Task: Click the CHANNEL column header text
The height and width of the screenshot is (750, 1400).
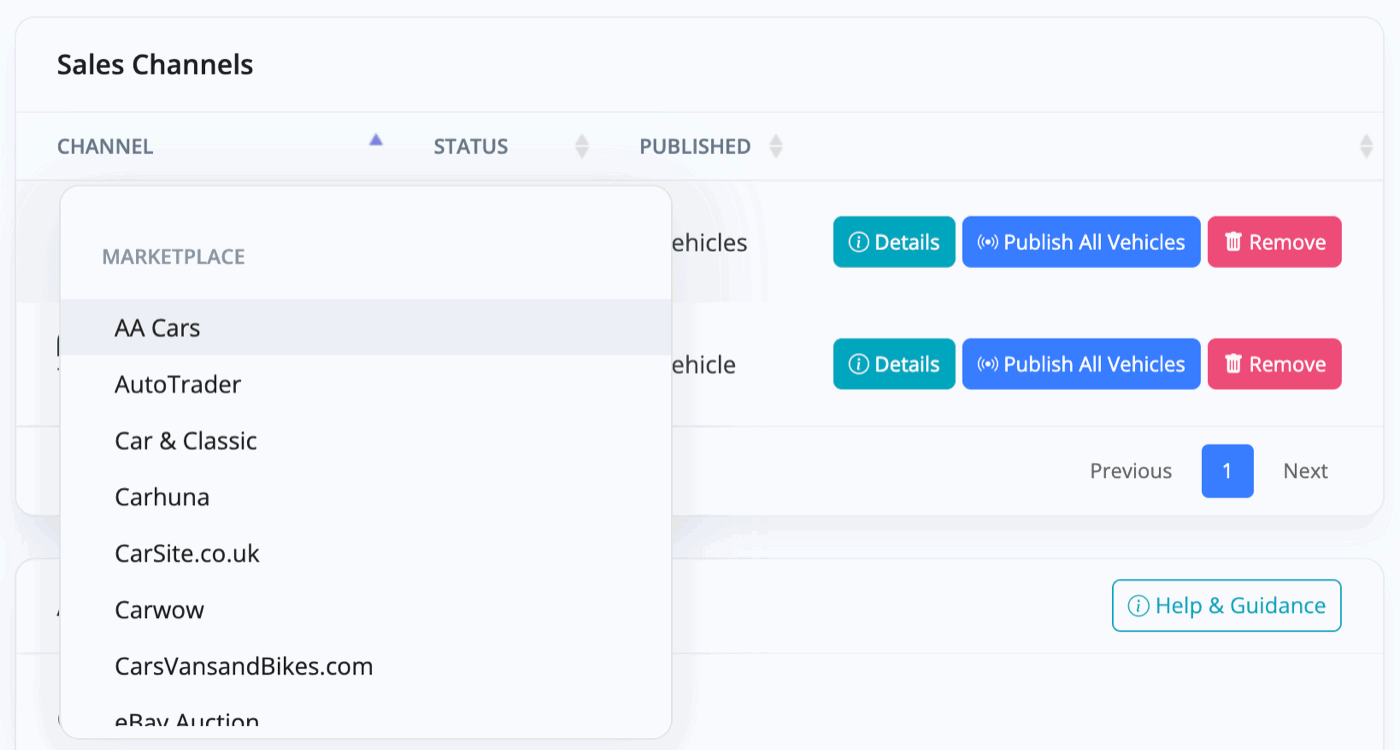Action: [x=105, y=146]
